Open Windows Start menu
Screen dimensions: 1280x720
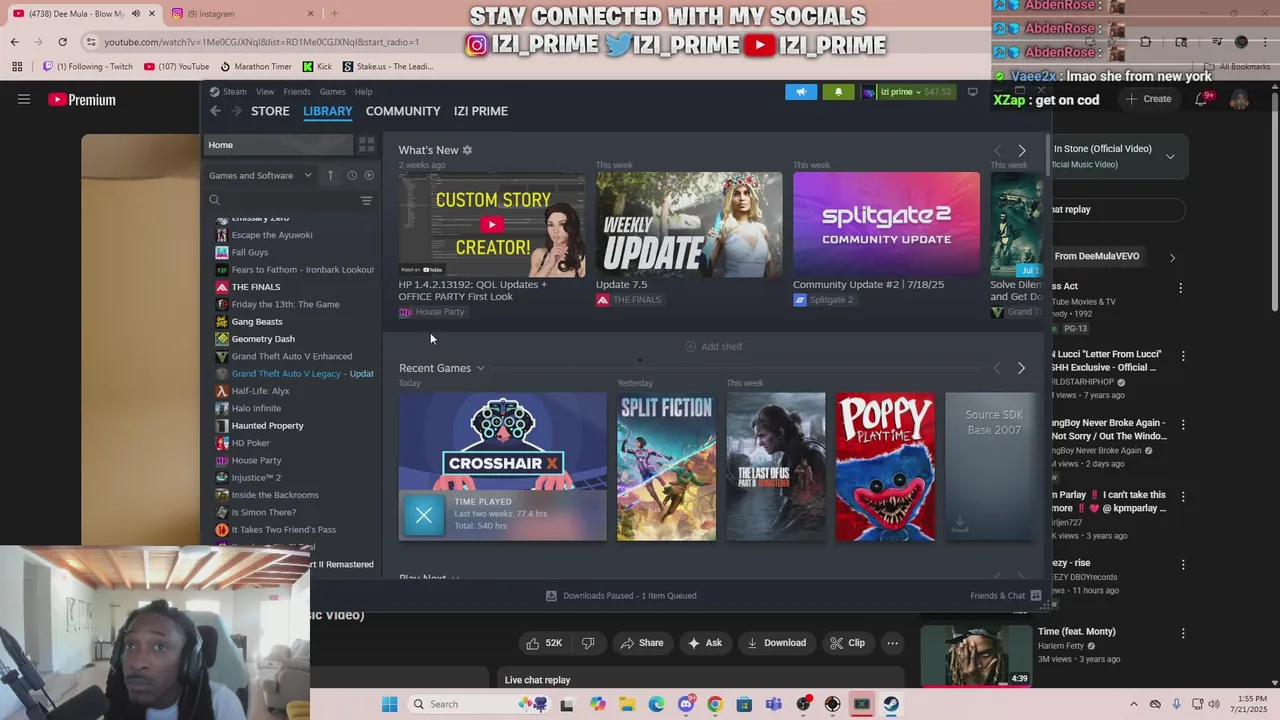pos(389,704)
